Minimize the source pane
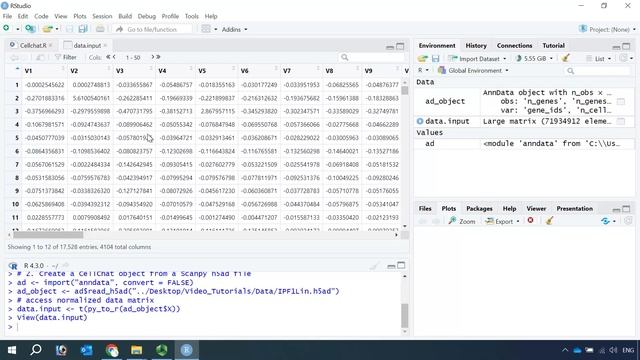 pyautogui.click(x=390, y=47)
